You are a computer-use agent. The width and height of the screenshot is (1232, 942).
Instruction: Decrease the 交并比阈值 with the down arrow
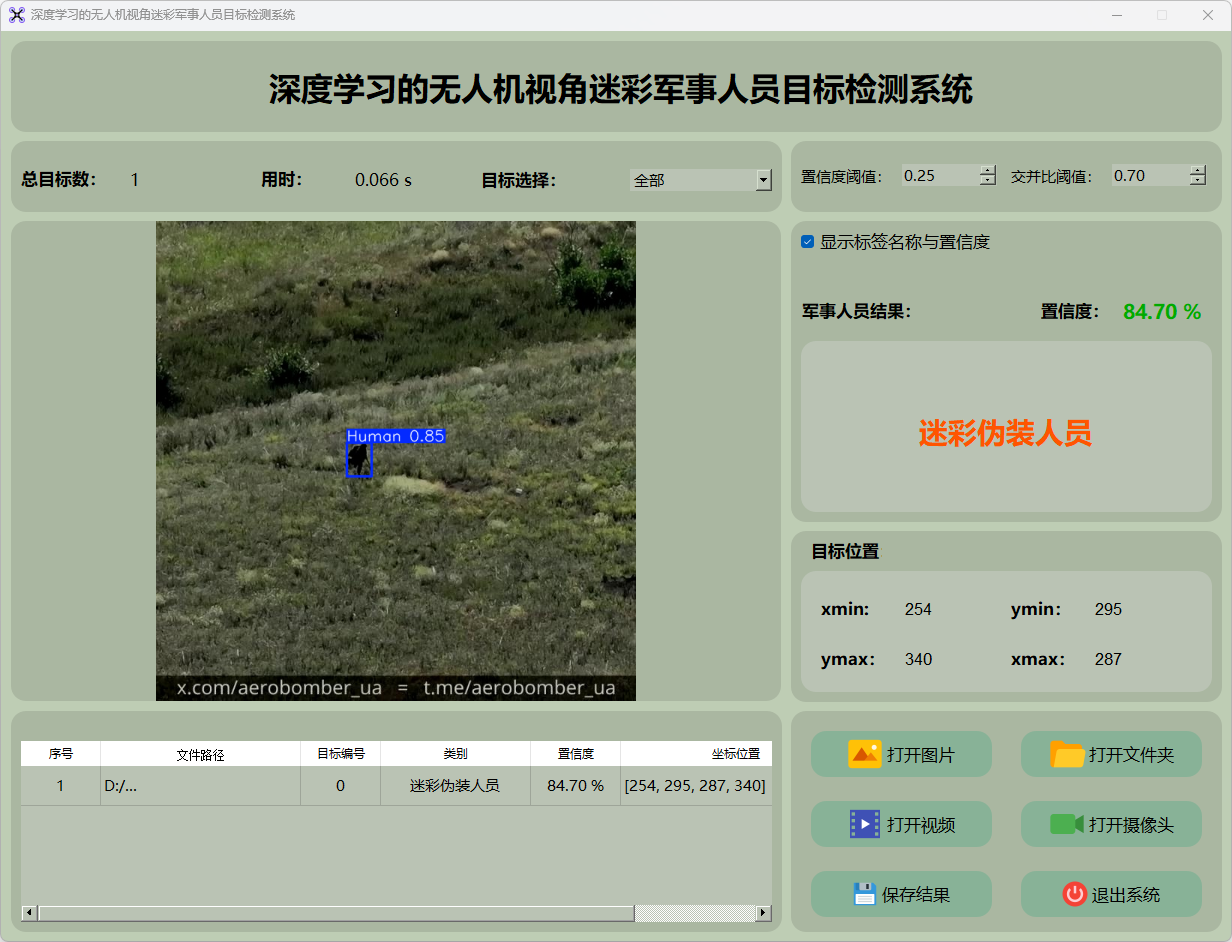[1198, 181]
